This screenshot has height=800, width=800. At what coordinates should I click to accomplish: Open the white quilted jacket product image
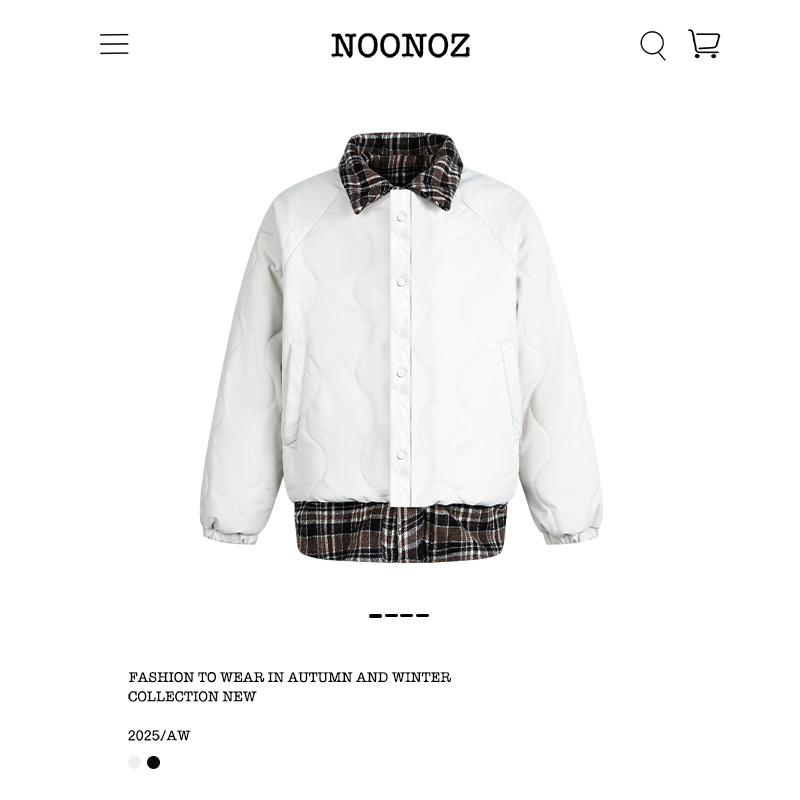click(x=401, y=347)
